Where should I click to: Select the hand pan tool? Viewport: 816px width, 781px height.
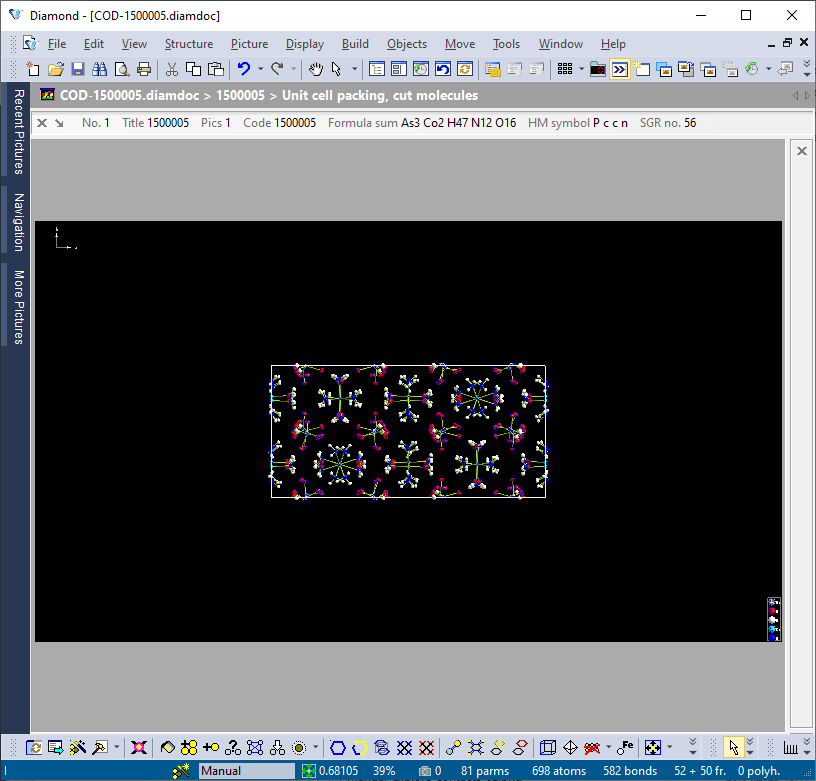coord(316,68)
